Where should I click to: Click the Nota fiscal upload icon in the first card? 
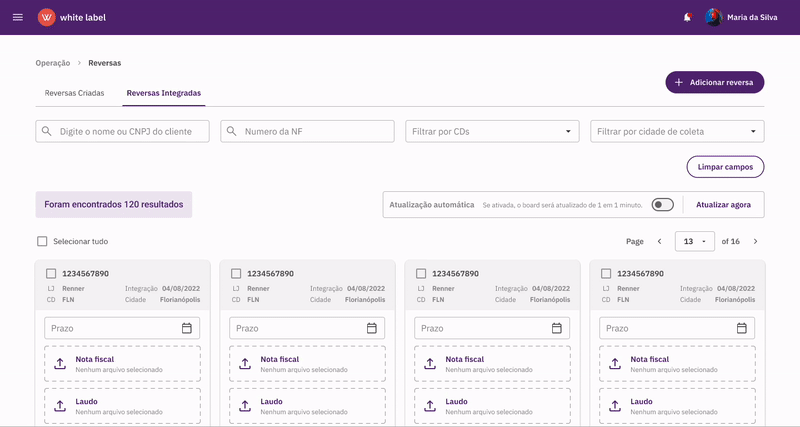[60, 364]
